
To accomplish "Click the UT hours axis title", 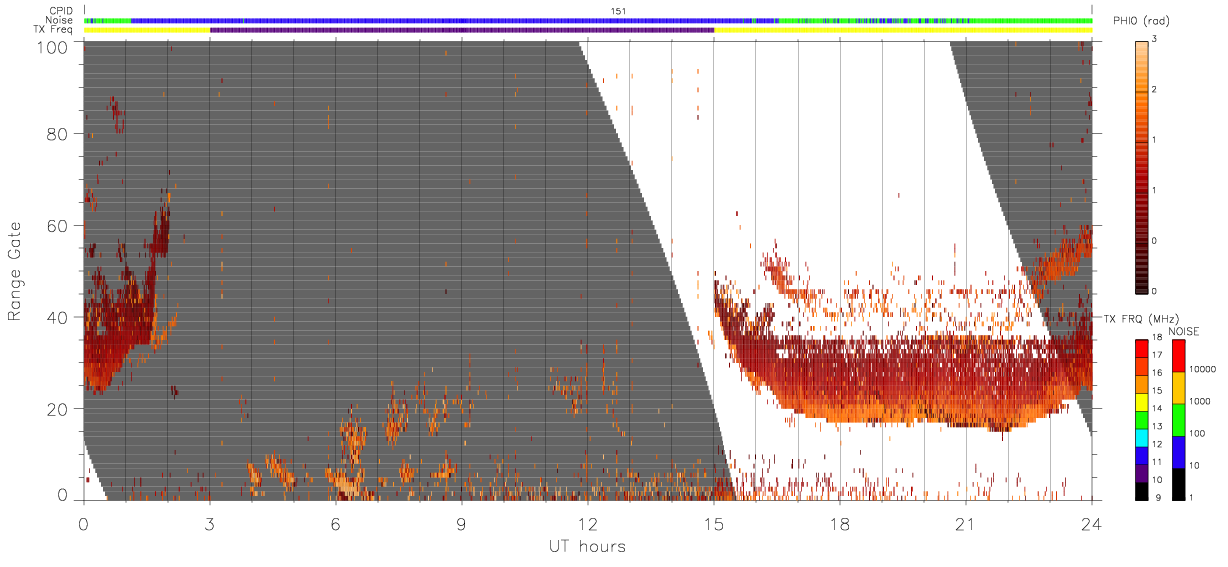I will [587, 546].
